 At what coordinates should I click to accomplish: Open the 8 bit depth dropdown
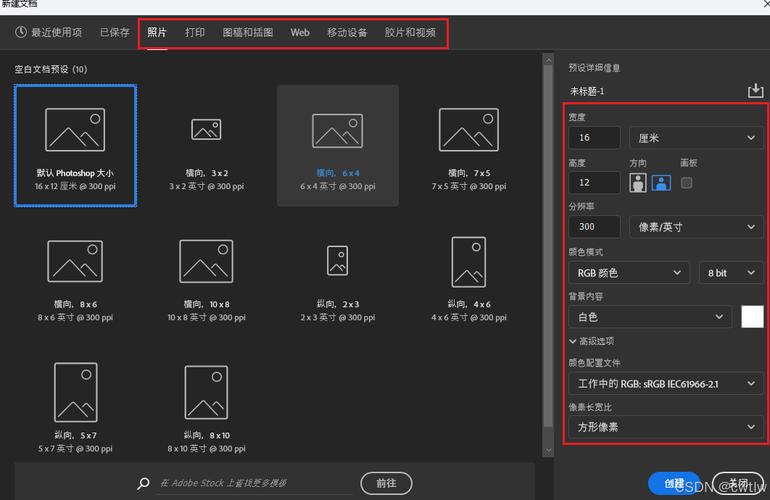tap(731, 273)
